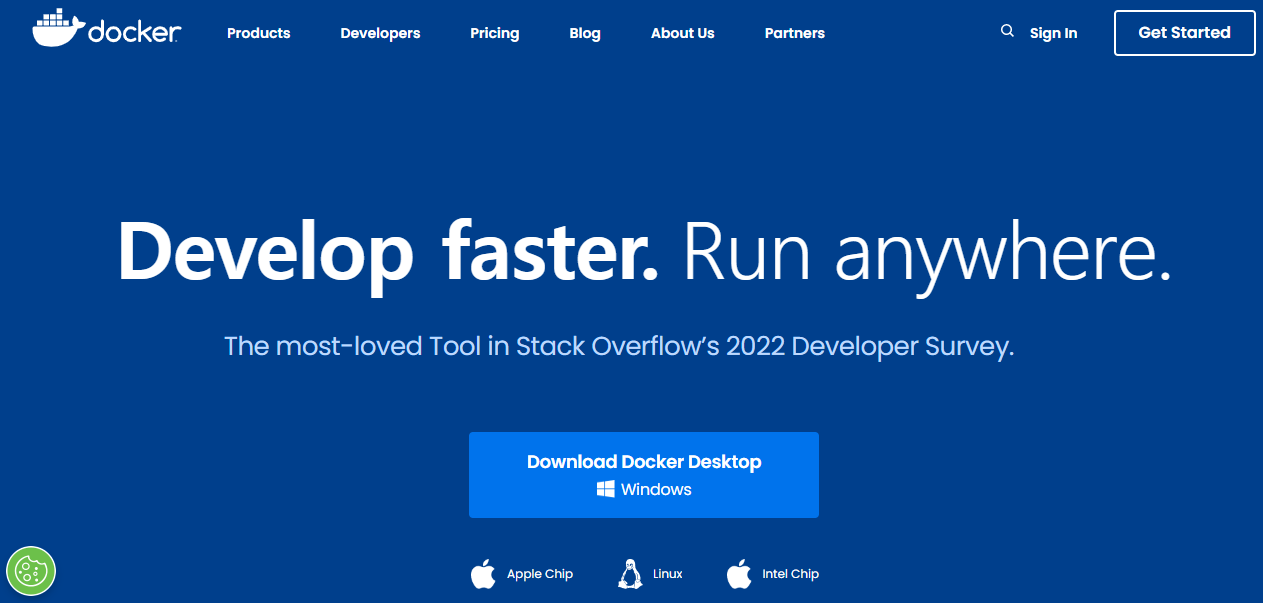The image size is (1263, 603).
Task: Click the Windows logo on the download button
Action: click(x=605, y=489)
